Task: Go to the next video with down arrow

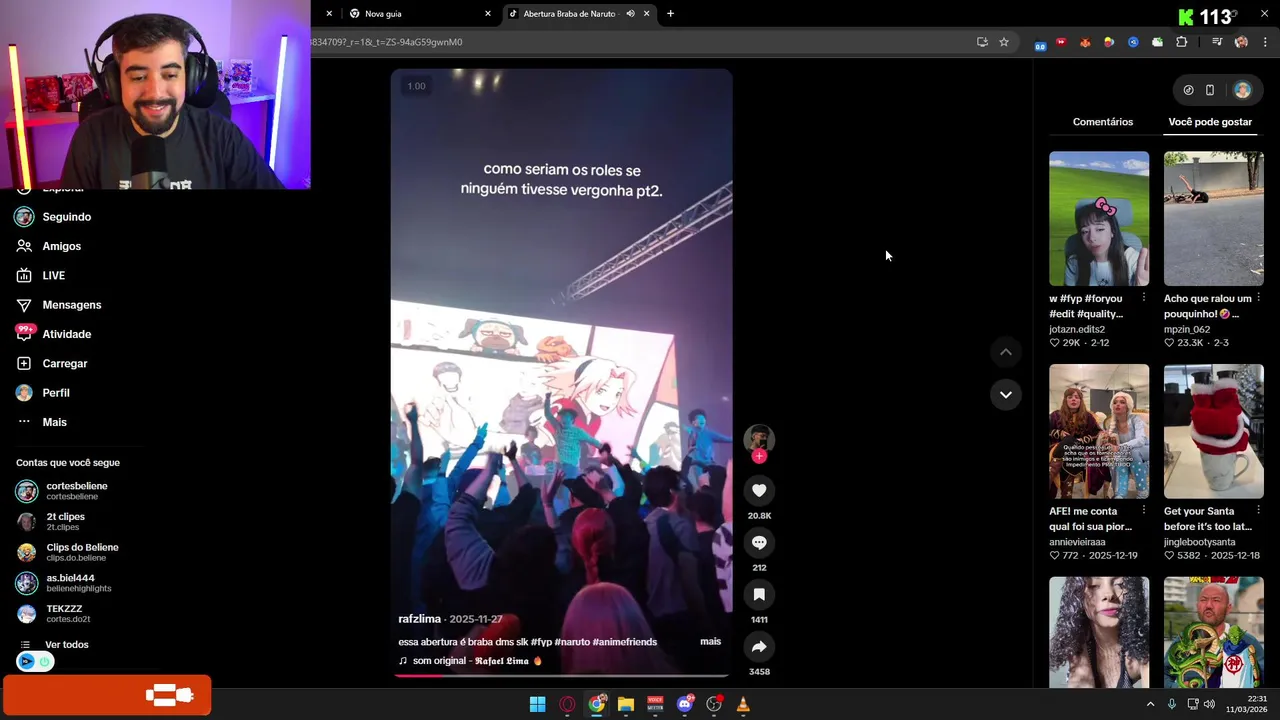Action: [x=1006, y=394]
